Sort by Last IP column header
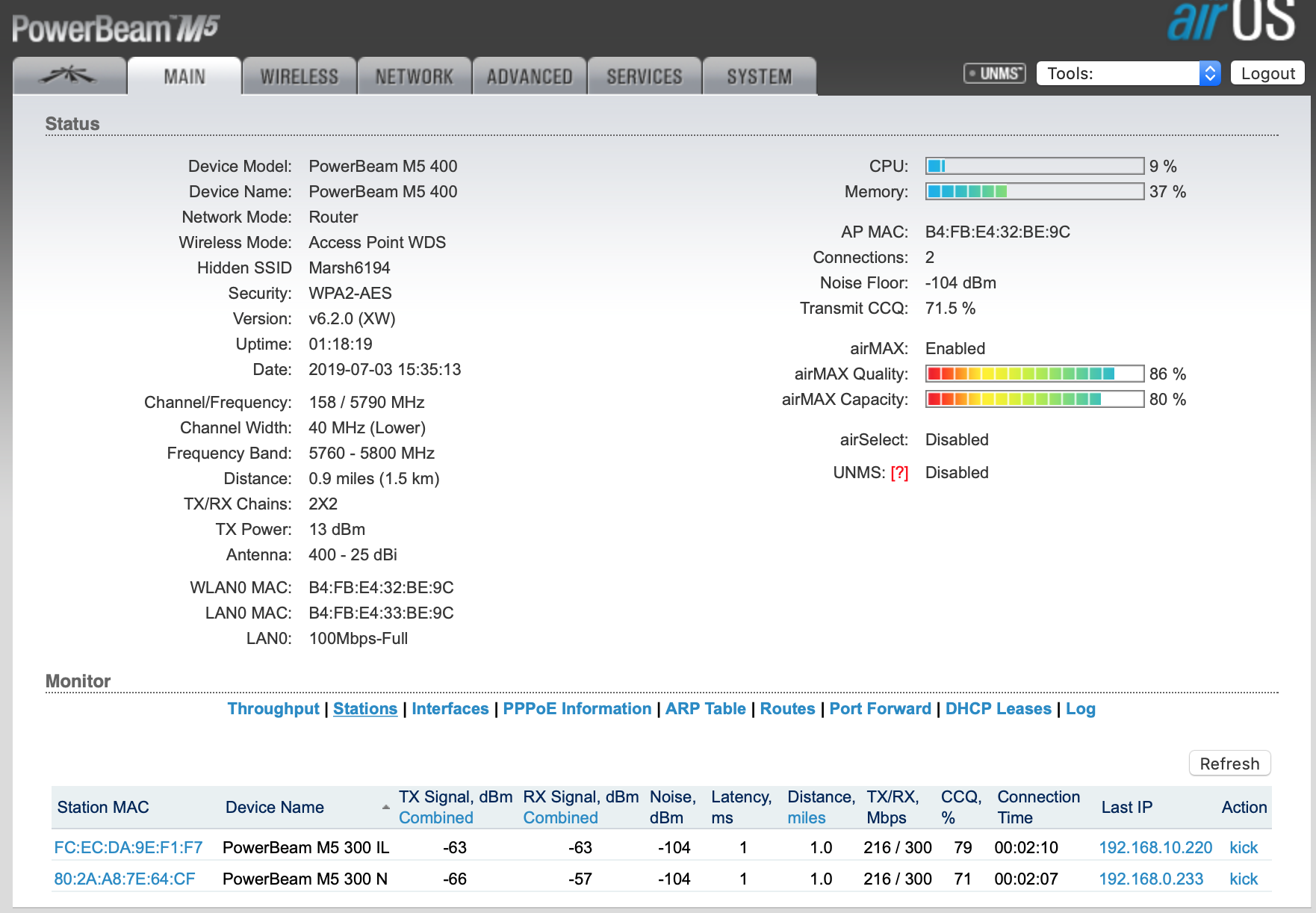 coord(1127,808)
